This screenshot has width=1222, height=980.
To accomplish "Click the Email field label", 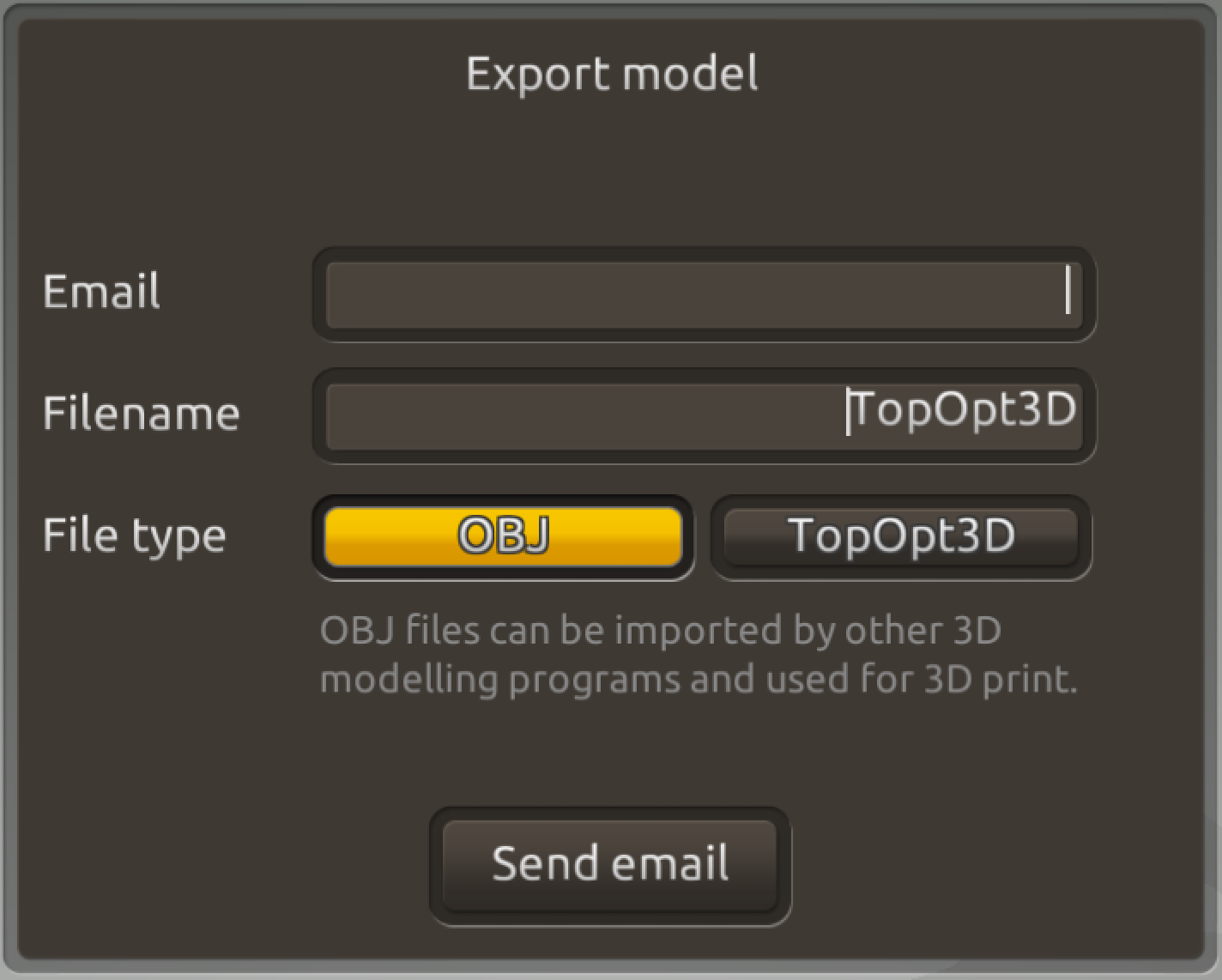I will pyautogui.click(x=101, y=291).
